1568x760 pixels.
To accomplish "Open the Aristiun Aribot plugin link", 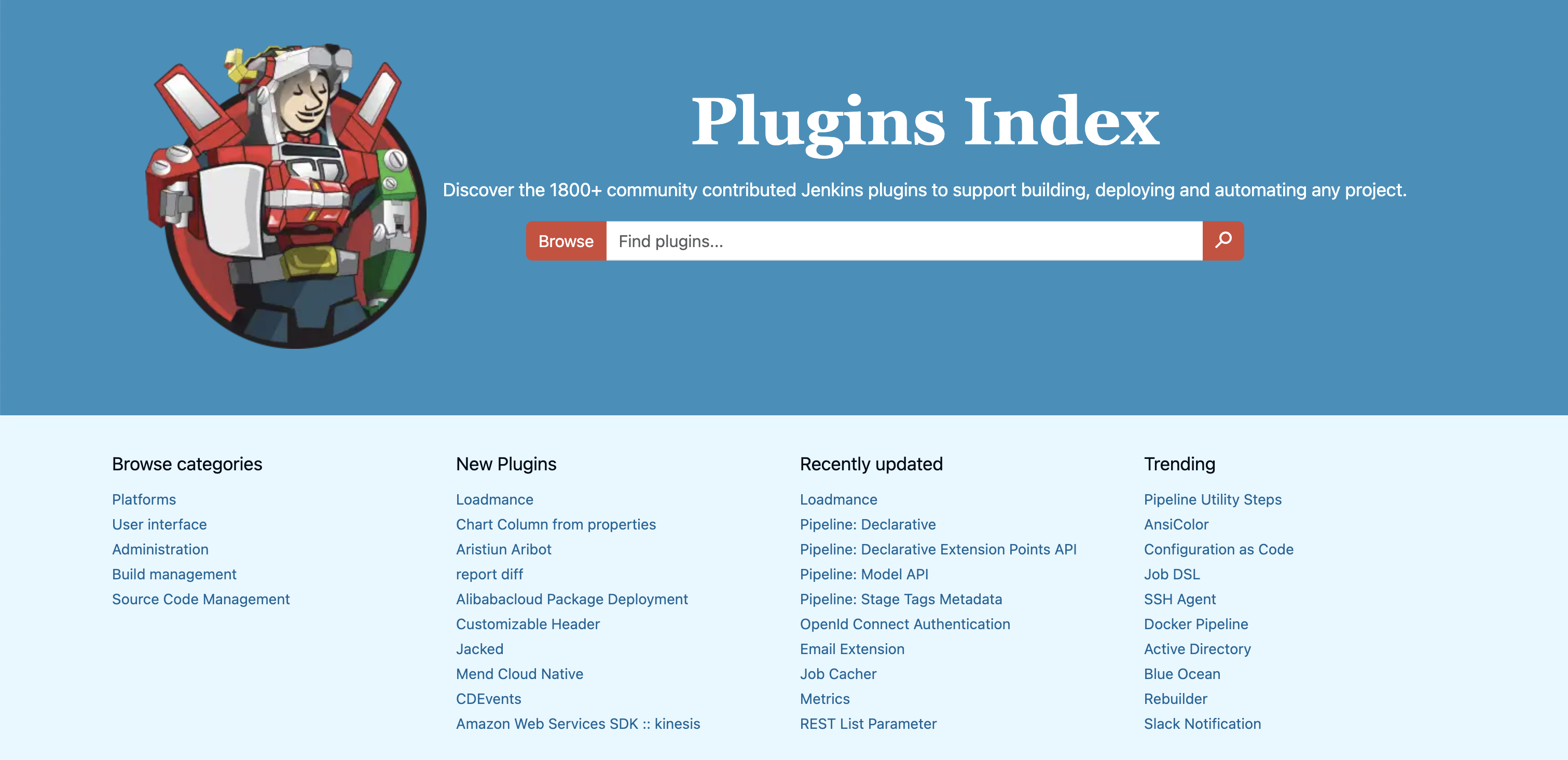I will pos(503,549).
